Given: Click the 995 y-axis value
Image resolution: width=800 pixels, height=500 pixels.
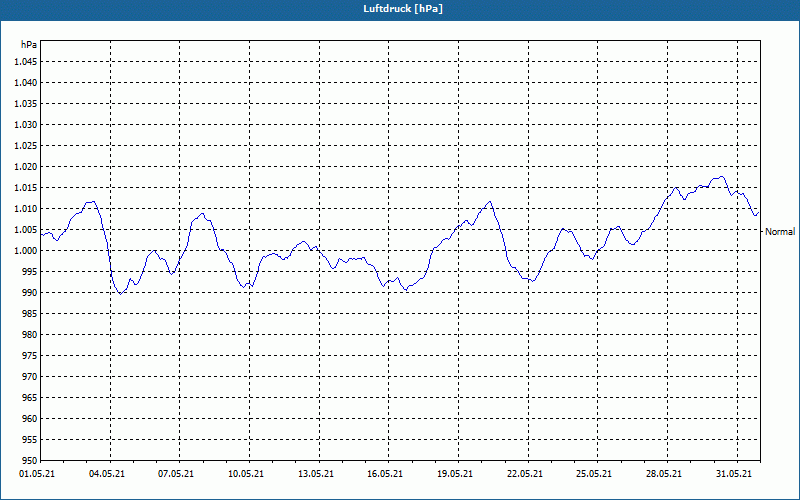Looking at the screenshot, I should [x=30, y=271].
